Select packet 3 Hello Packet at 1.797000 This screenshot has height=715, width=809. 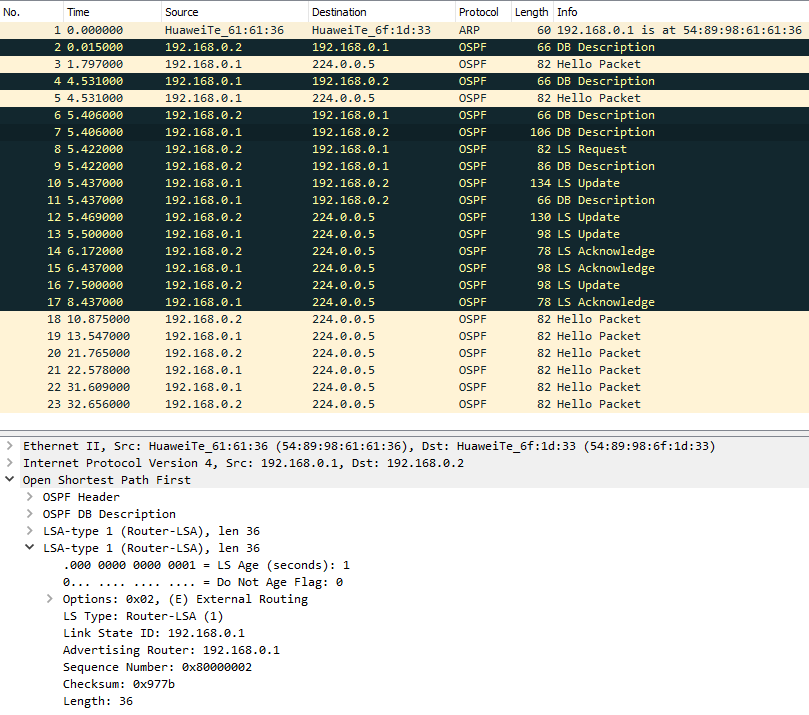click(x=404, y=64)
